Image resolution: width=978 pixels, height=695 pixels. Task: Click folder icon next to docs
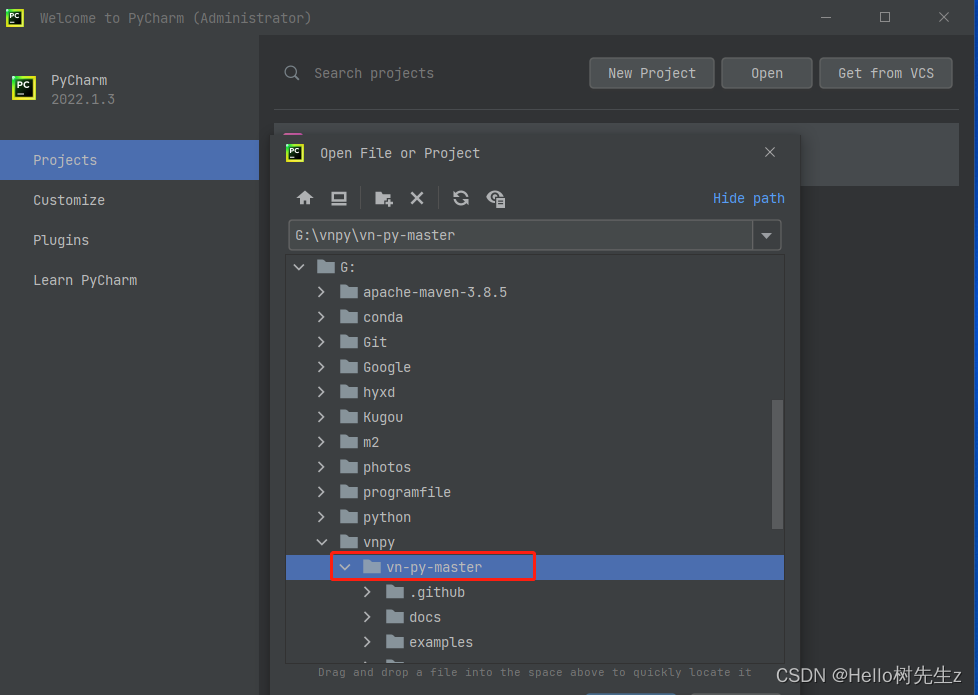coord(395,616)
